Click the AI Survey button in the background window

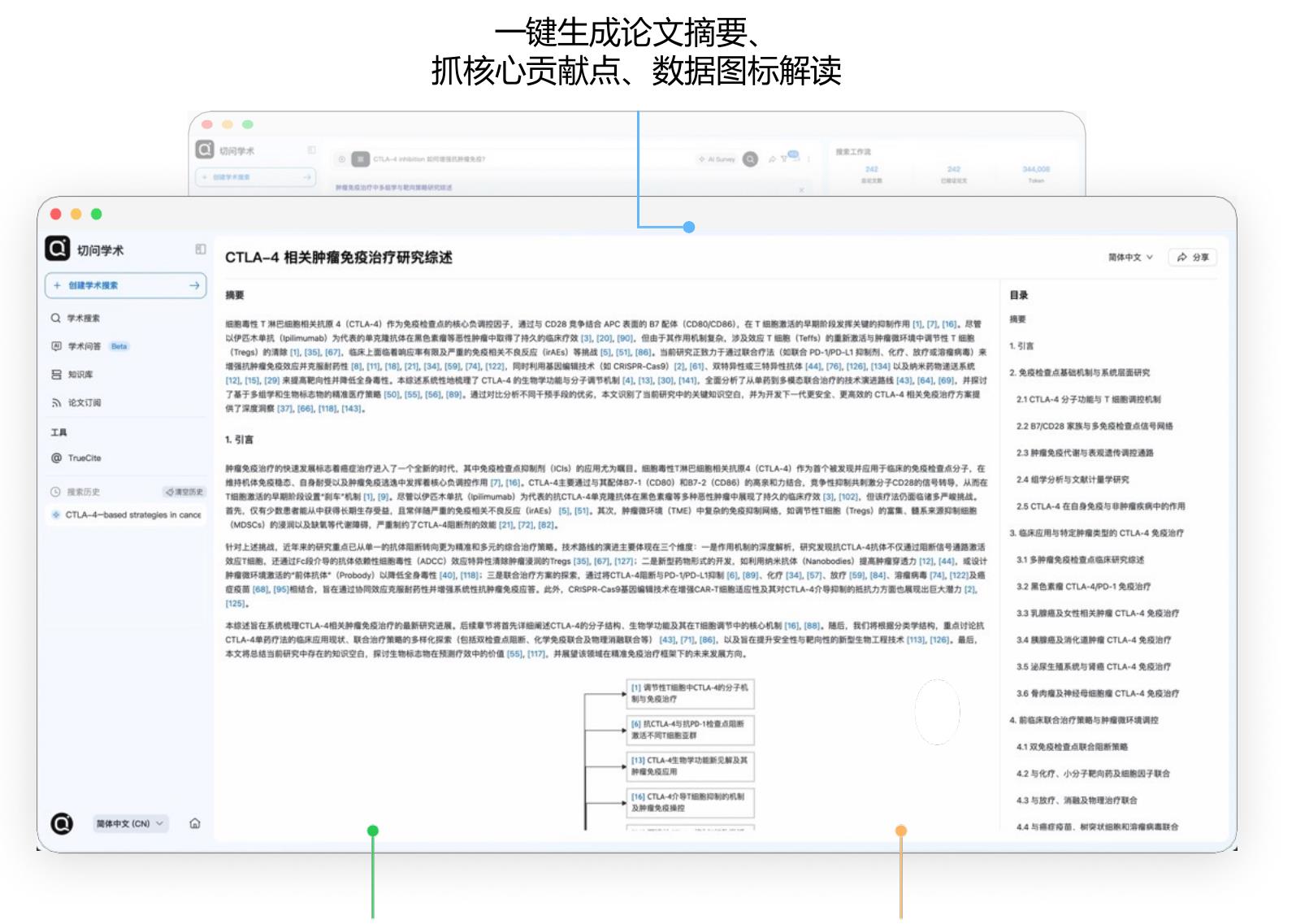coord(717,159)
